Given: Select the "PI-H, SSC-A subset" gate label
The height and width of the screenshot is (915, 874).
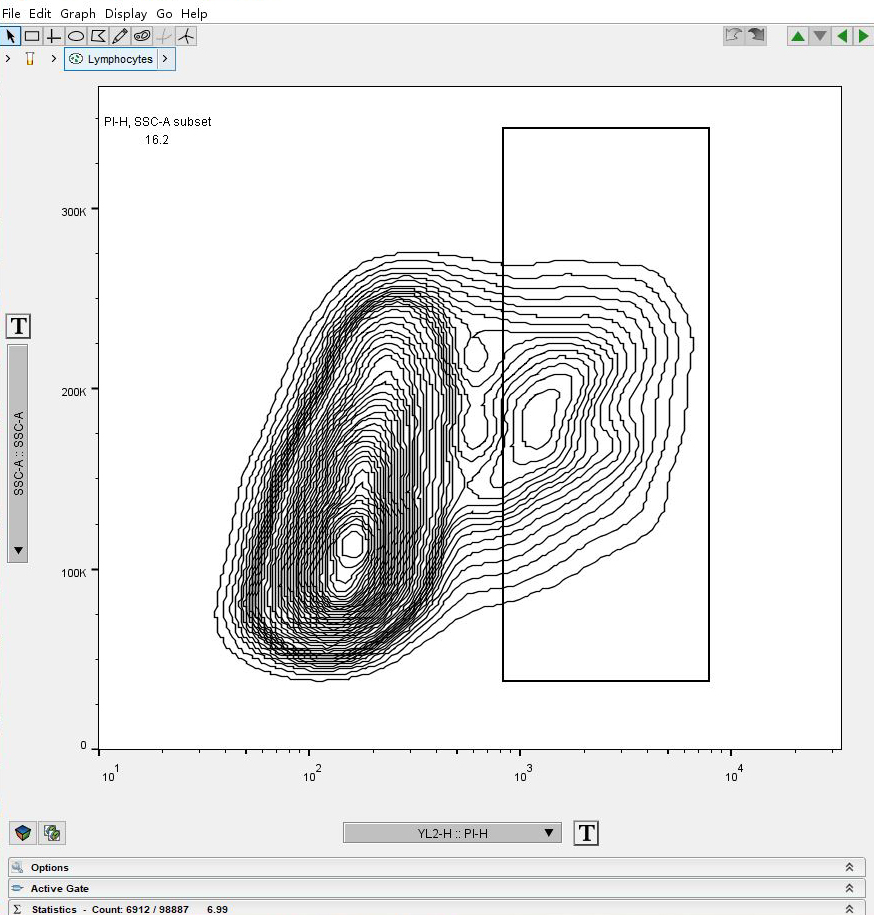Looking at the screenshot, I should pyautogui.click(x=158, y=122).
